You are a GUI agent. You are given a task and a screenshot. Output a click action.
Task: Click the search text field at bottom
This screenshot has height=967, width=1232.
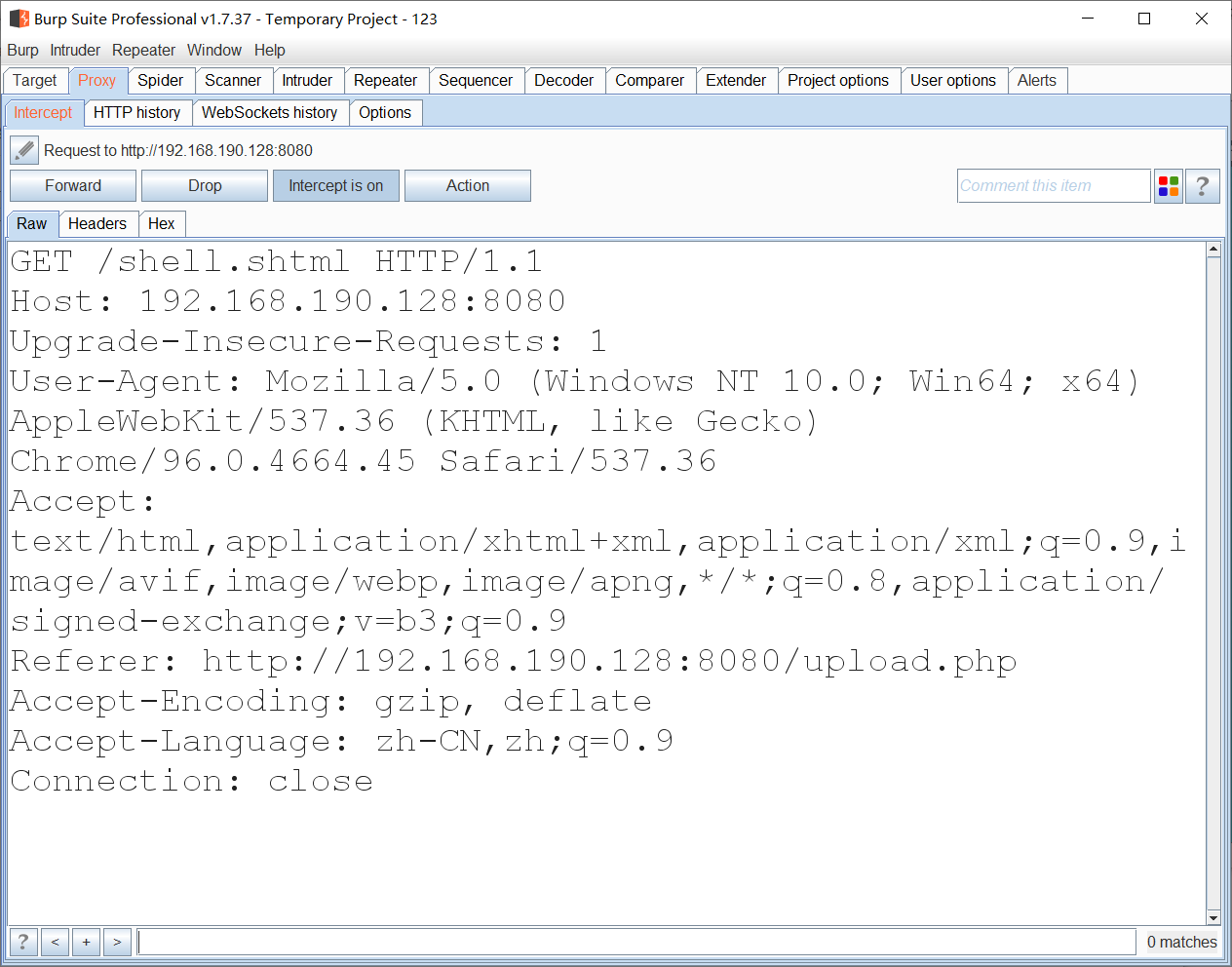tap(636, 942)
